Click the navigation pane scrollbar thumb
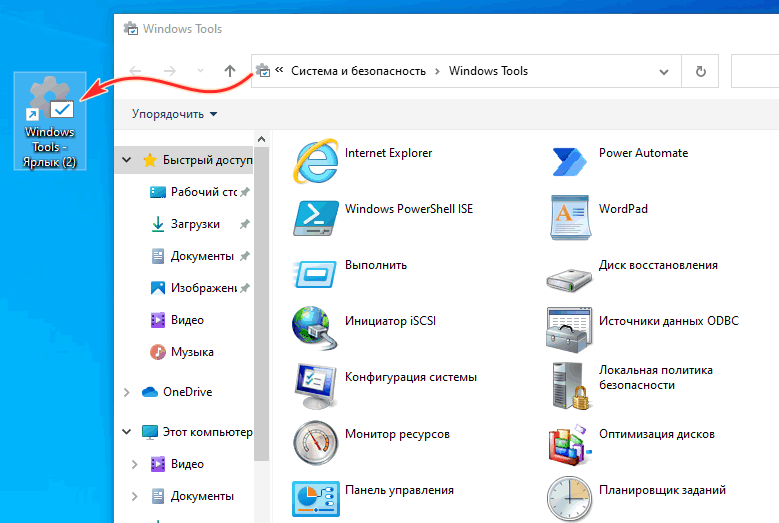This screenshot has height=523, width=779. pos(261,303)
